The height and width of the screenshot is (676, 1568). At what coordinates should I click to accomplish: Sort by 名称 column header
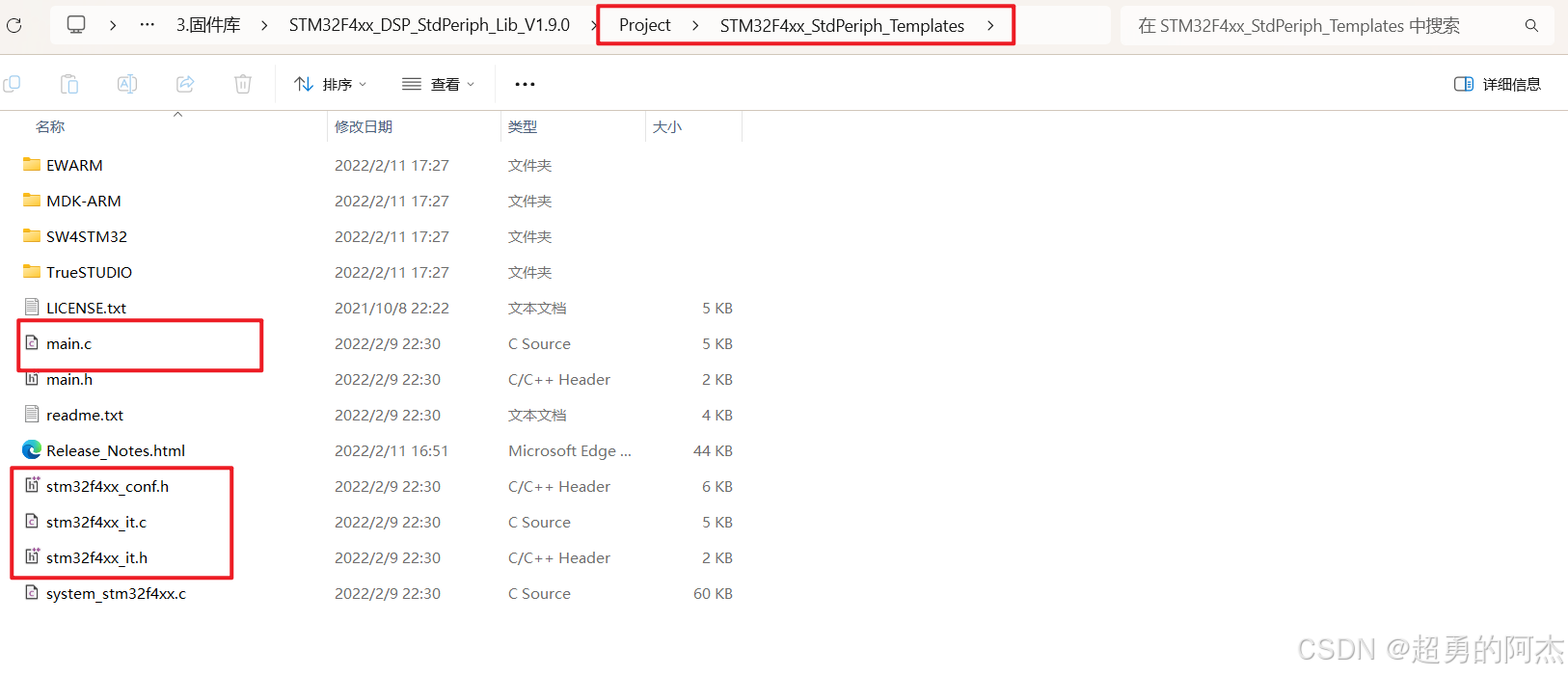(50, 127)
